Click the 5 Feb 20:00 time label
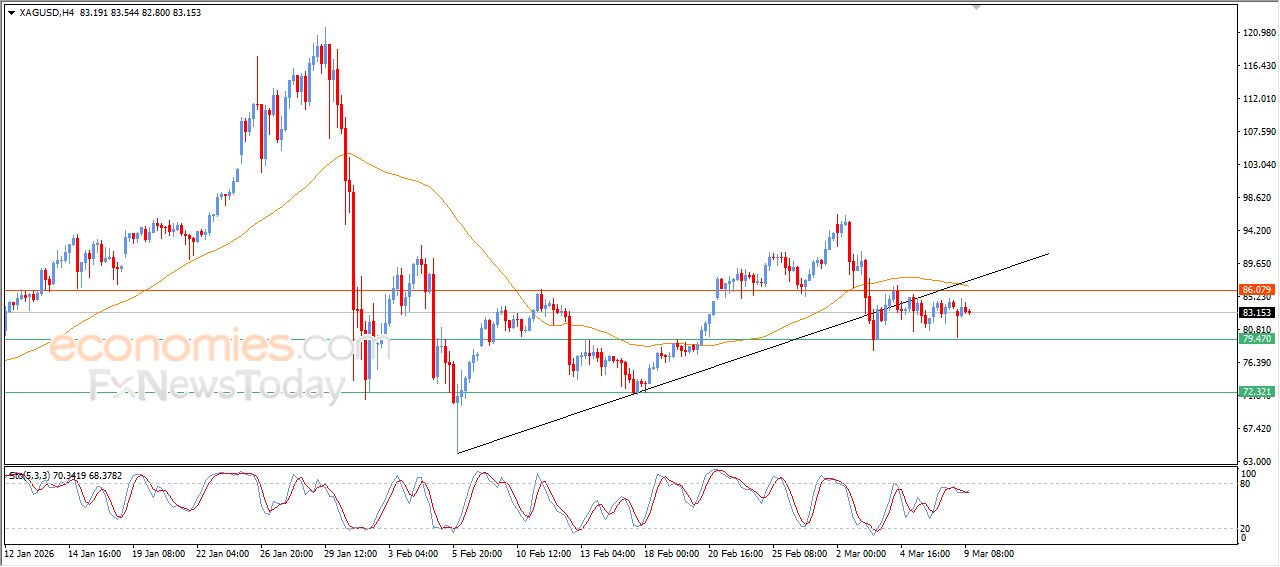 476,552
